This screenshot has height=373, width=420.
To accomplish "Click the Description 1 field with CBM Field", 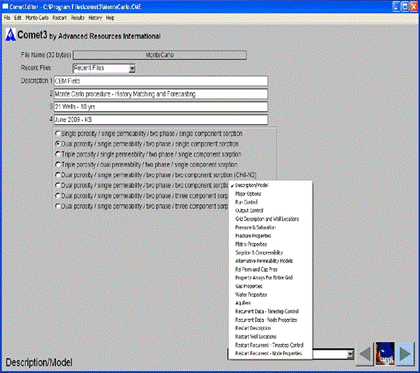I will (161, 81).
